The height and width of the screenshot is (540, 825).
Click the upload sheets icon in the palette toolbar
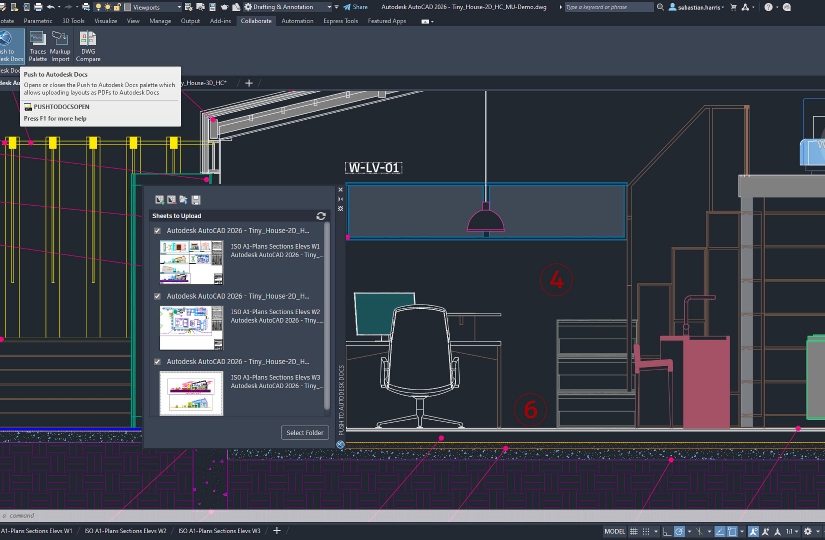(x=184, y=199)
